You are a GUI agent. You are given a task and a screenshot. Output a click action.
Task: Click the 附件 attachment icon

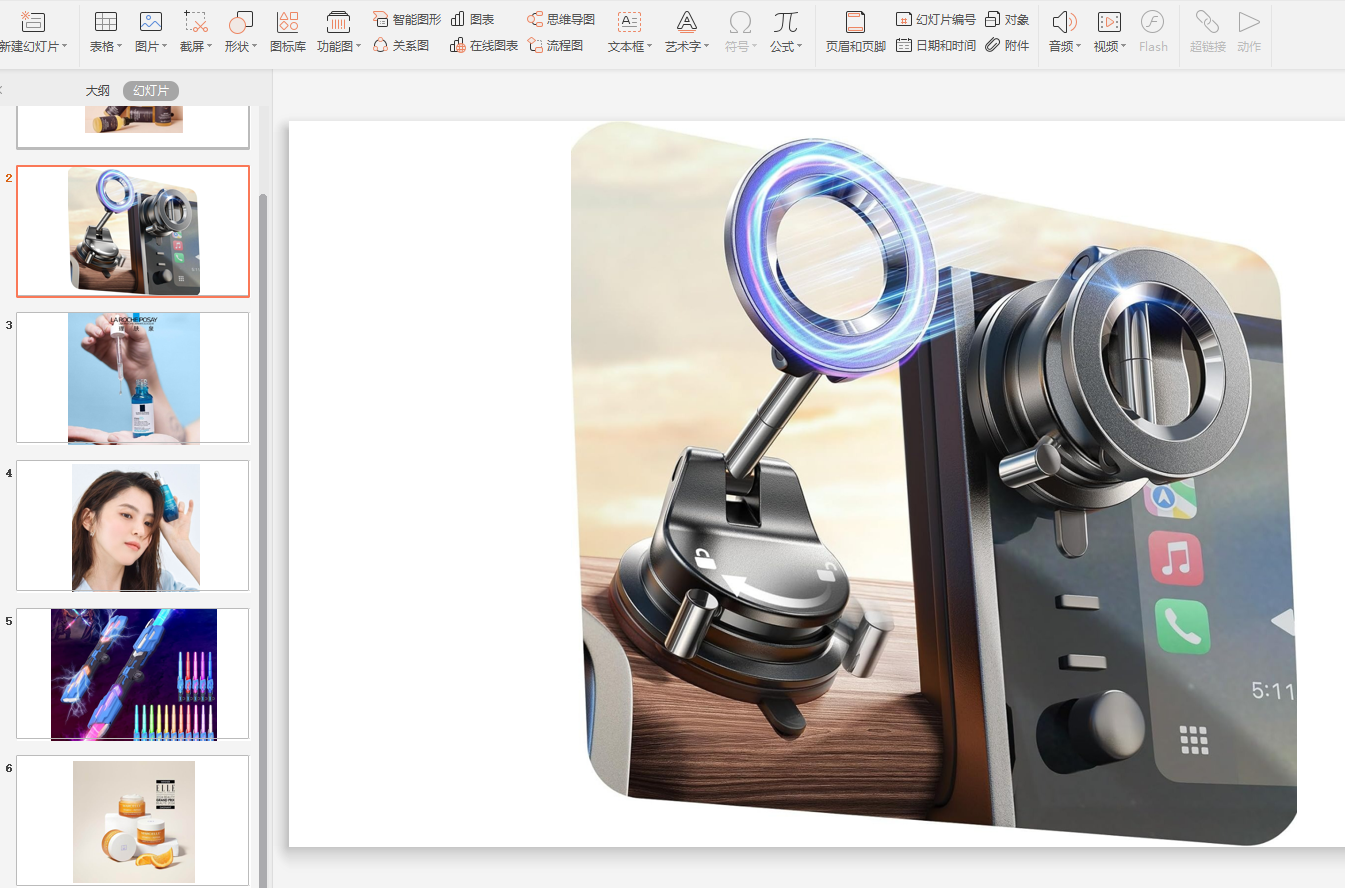[x=992, y=45]
